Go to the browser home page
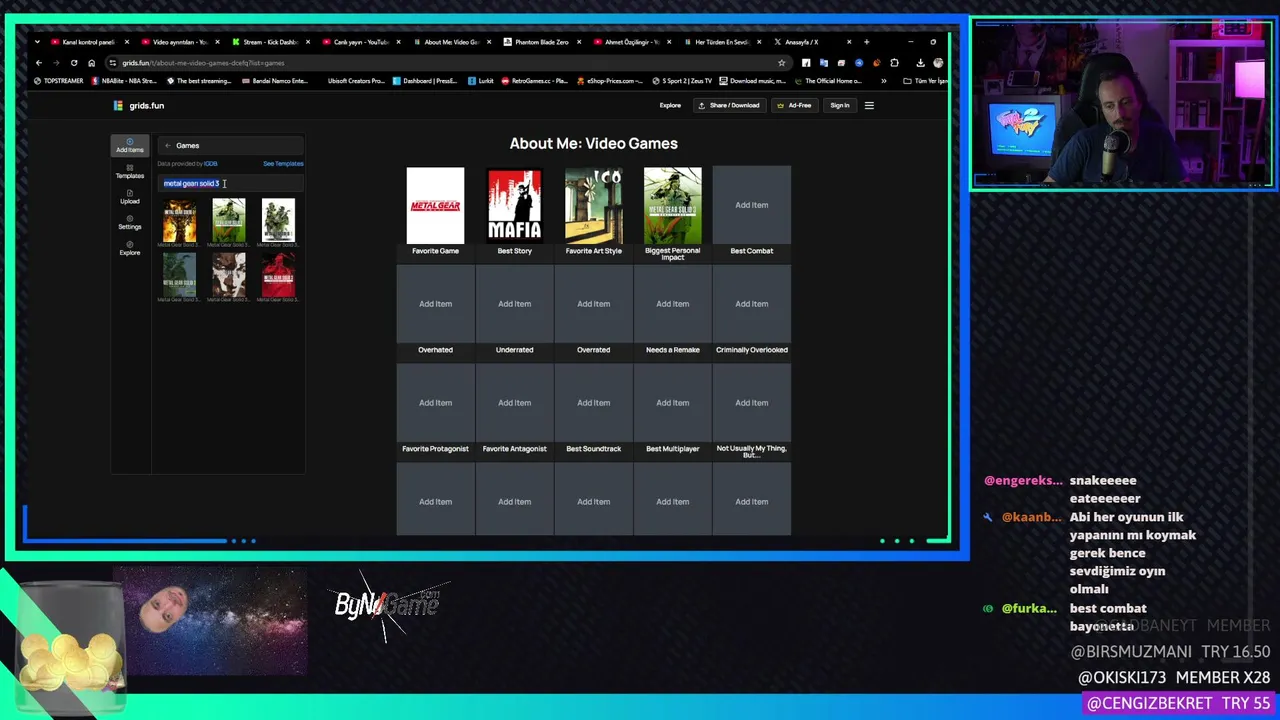The width and height of the screenshot is (1280, 720). 91,63
